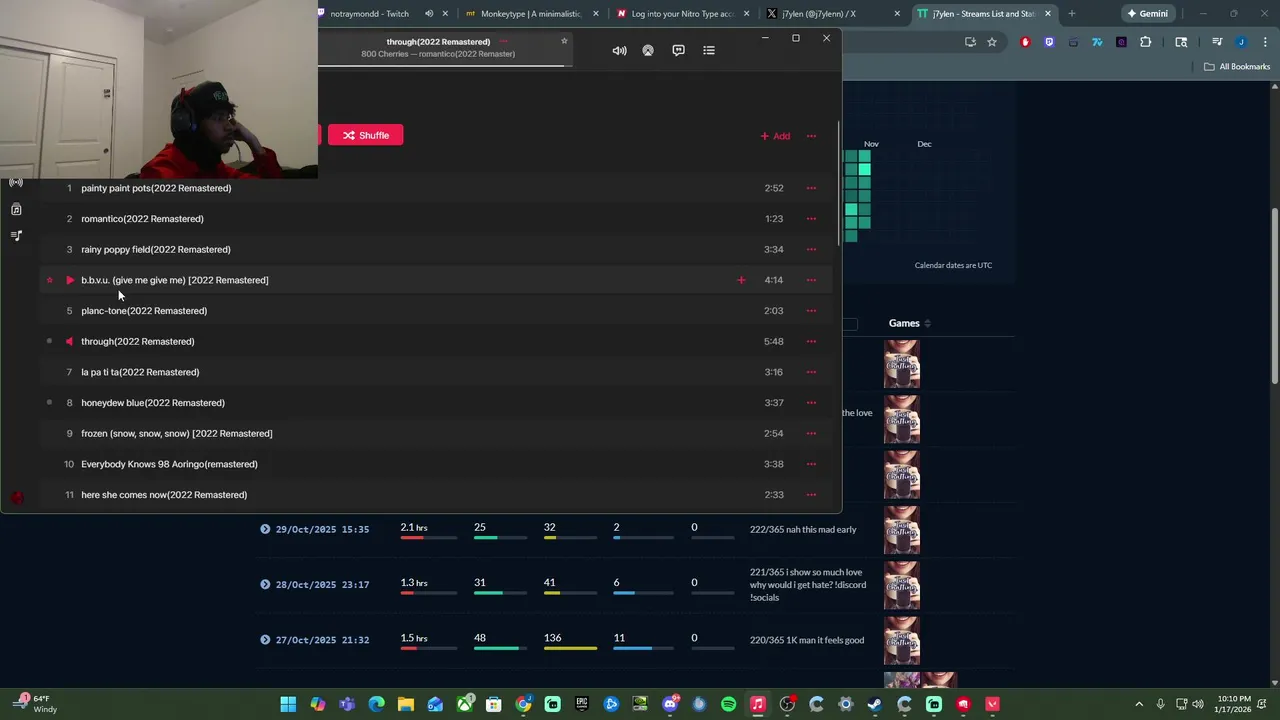Open the Up Next queue list
This screenshot has width=1280, height=720.
click(709, 50)
